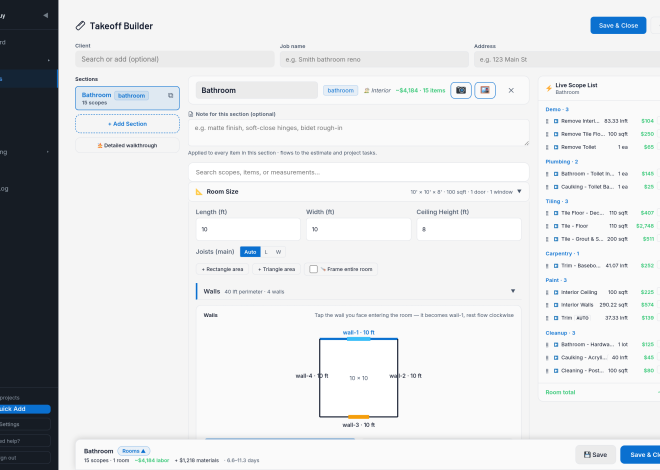Duplicate the Bathroom section via copy icon
This screenshot has height=470, width=660.
point(170,96)
